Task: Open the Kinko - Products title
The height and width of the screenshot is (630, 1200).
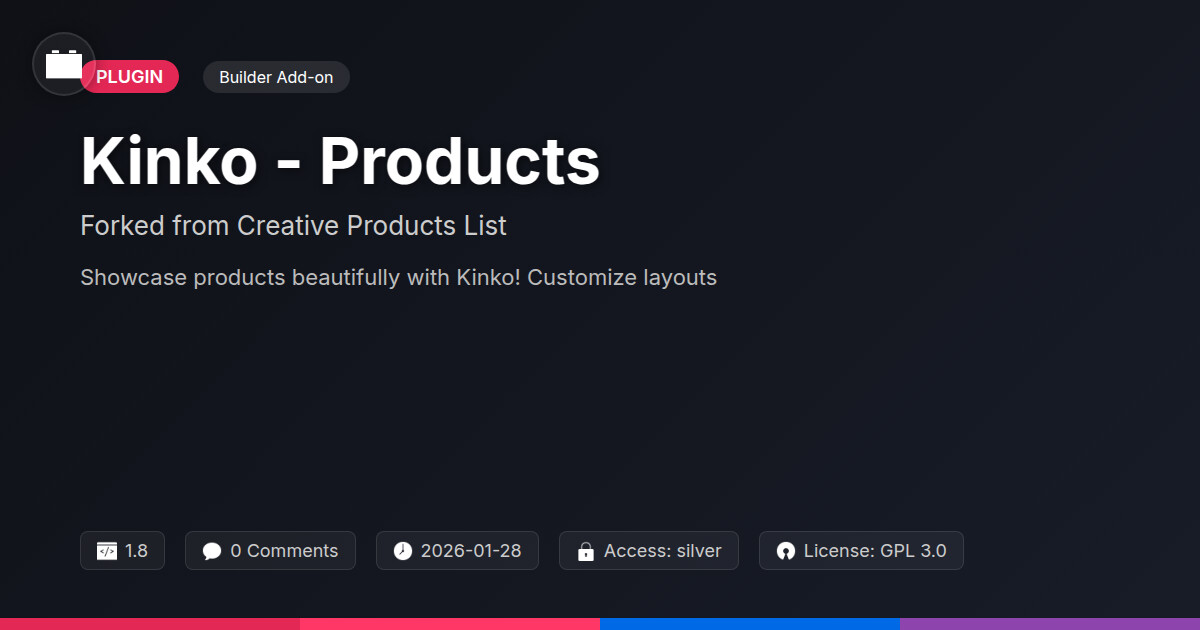Action: tap(340, 161)
